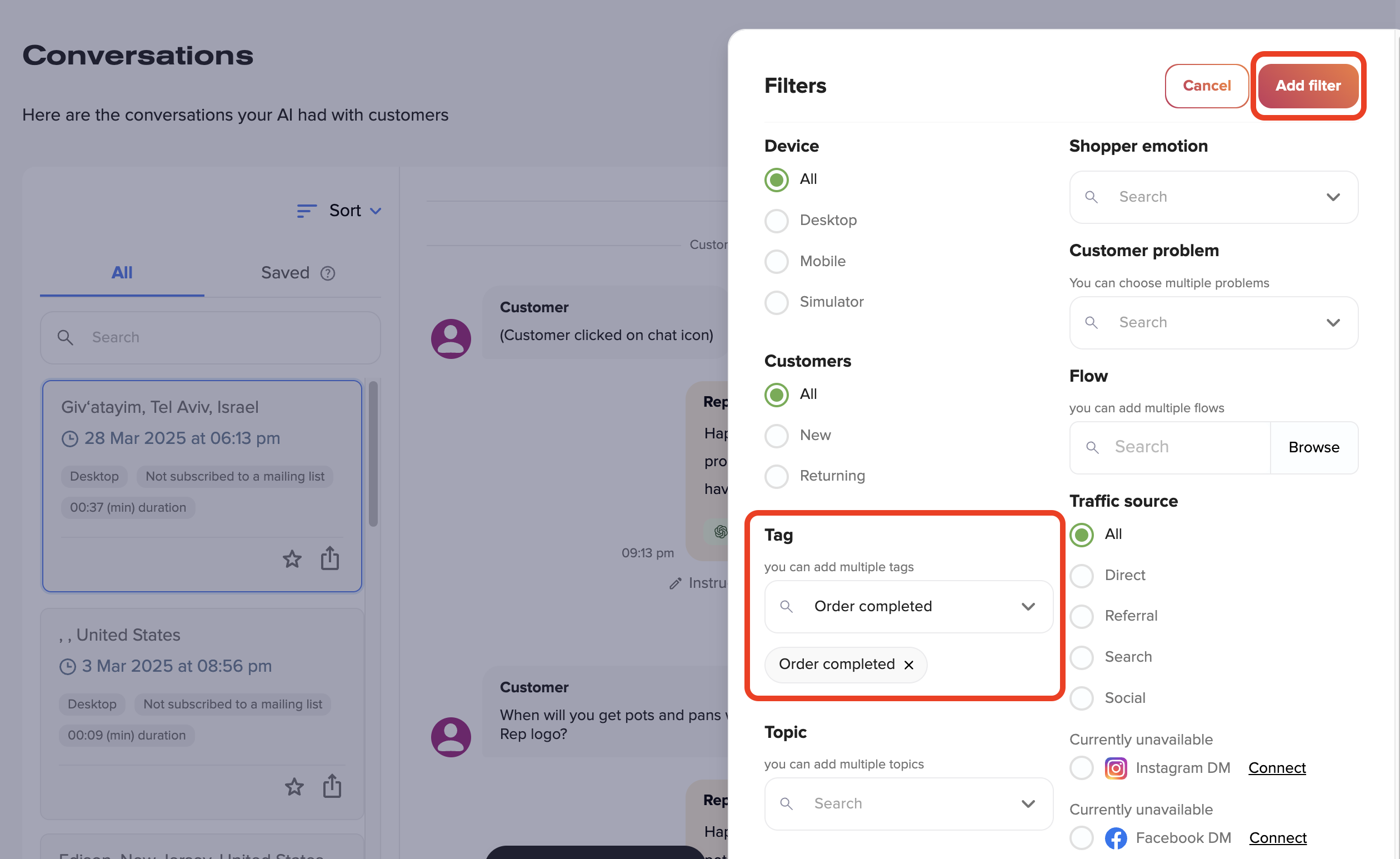Click the clock icon beside 28 Mar 2025

coord(69,438)
